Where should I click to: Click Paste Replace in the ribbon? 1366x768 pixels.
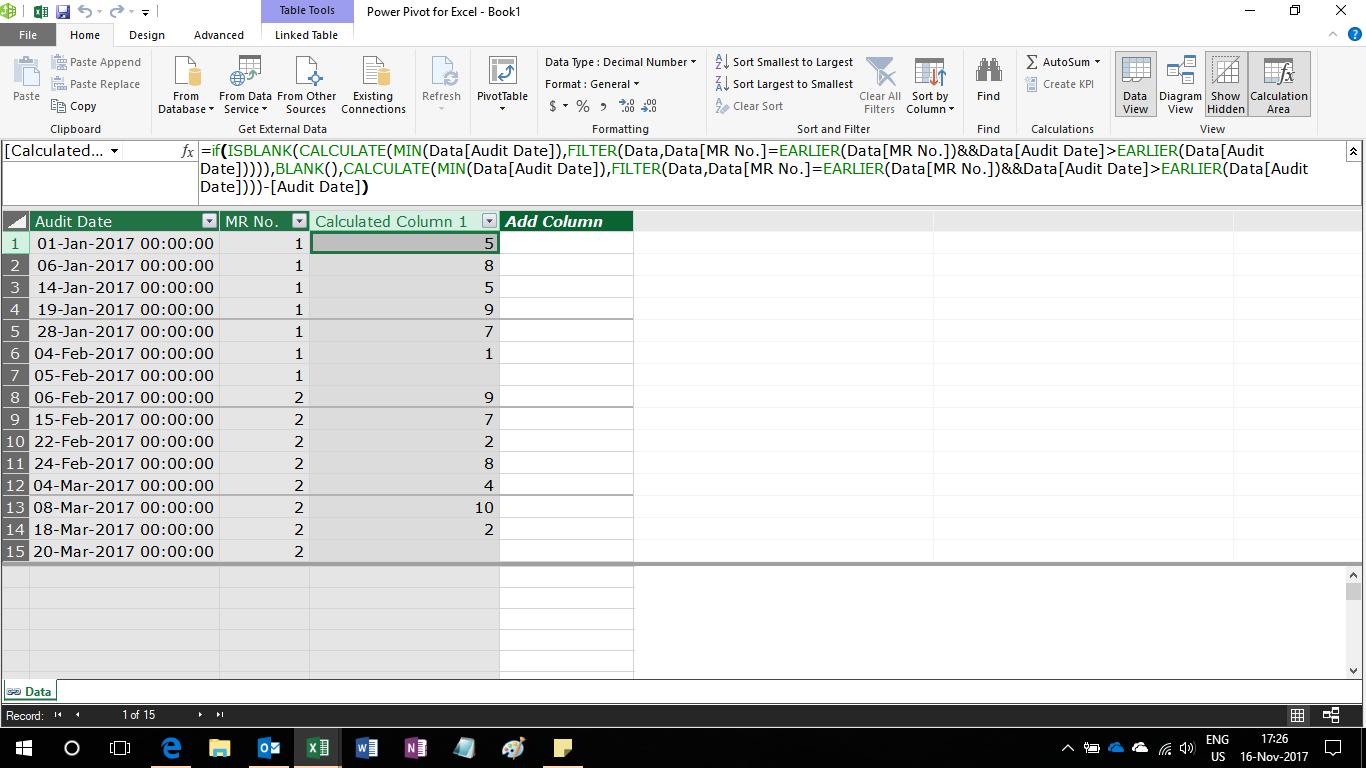pos(95,84)
